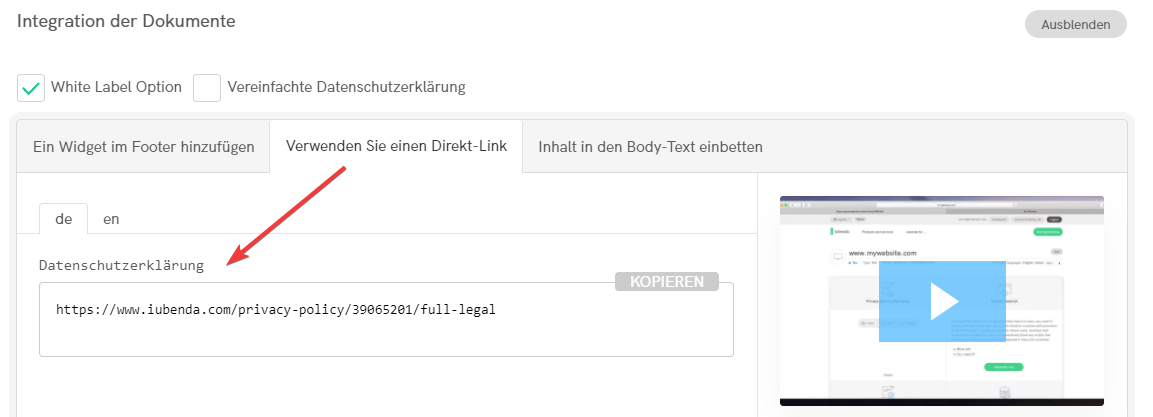The width and height of the screenshot is (1153, 417).
Task: Select the 'de' language tab
Action: click(63, 218)
